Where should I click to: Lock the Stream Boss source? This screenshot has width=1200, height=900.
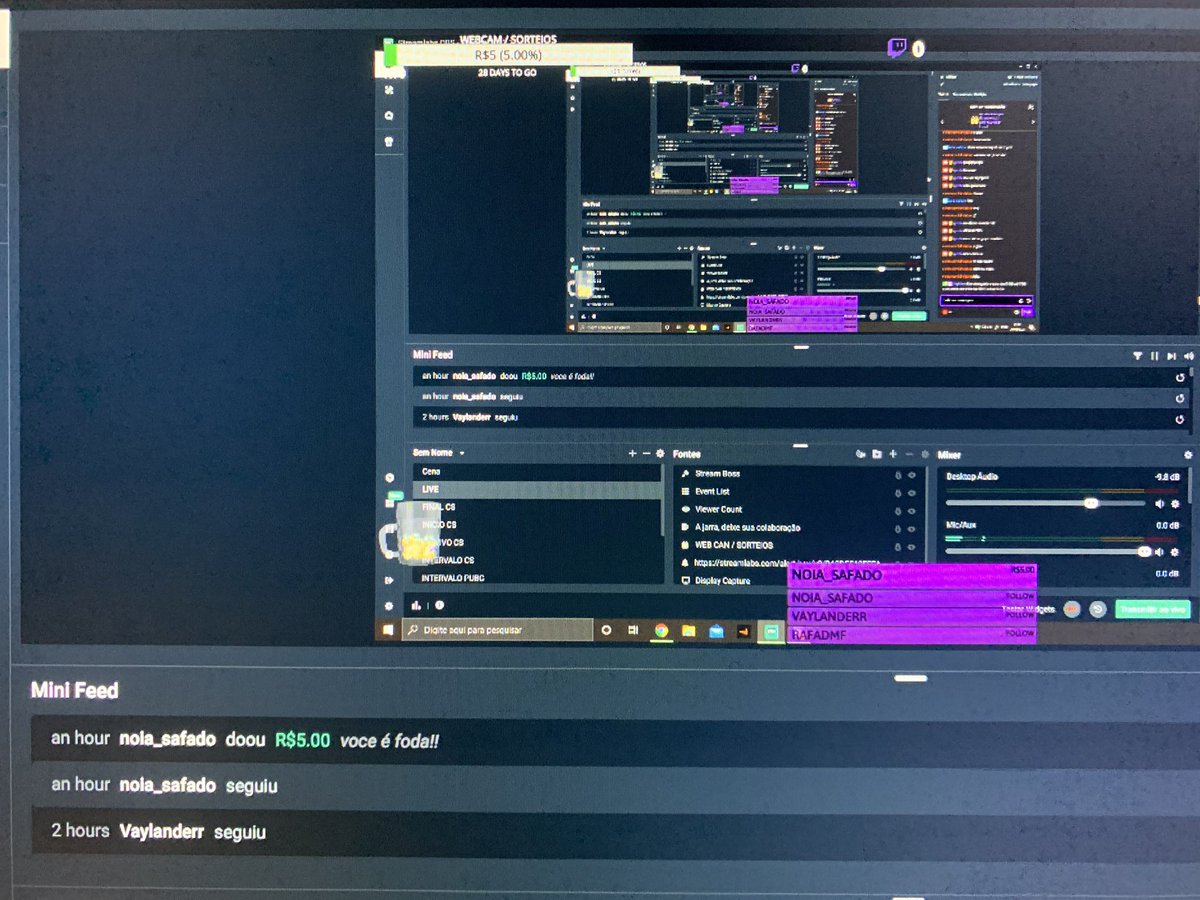point(898,474)
